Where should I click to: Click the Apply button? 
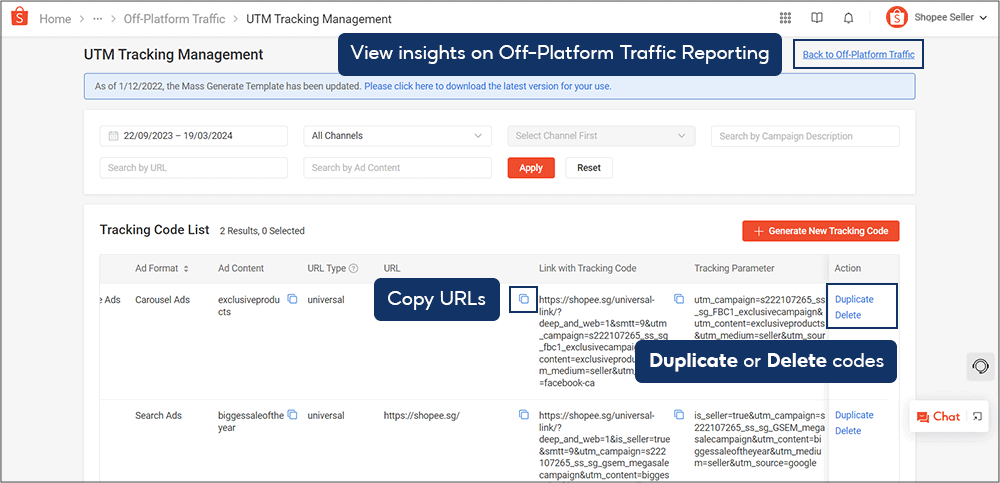531,168
